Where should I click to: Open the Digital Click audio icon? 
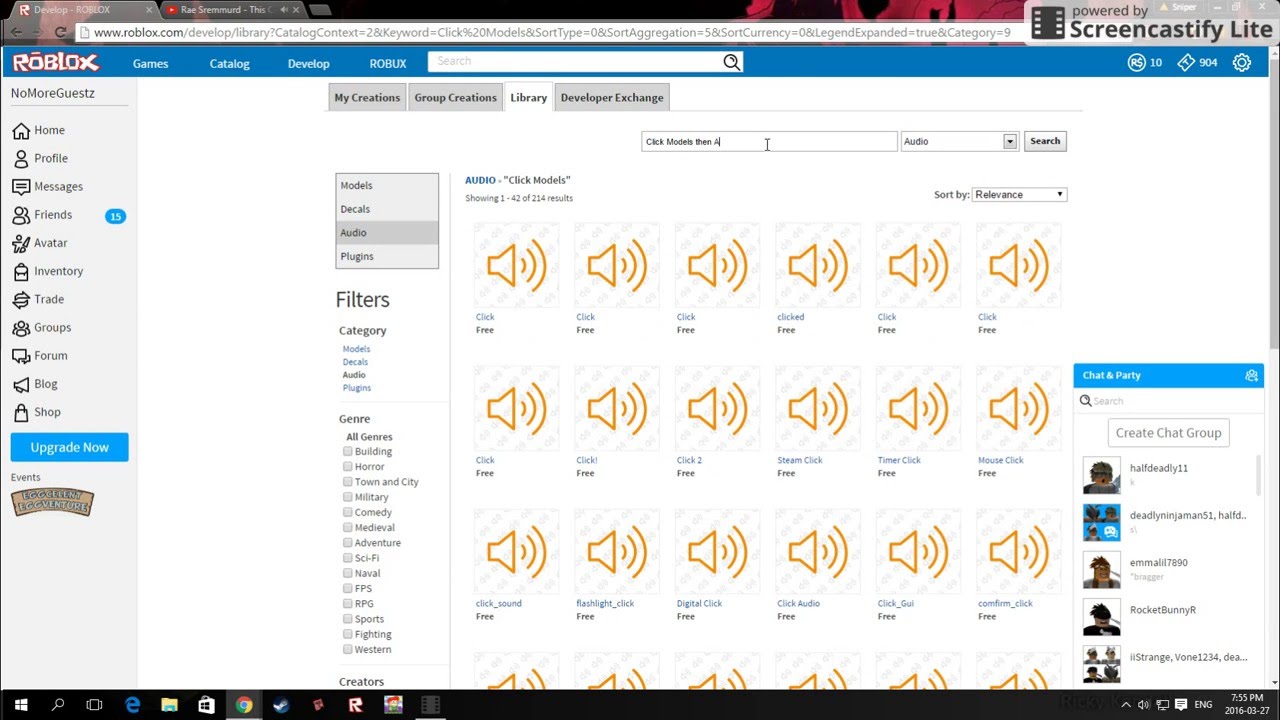(x=717, y=552)
